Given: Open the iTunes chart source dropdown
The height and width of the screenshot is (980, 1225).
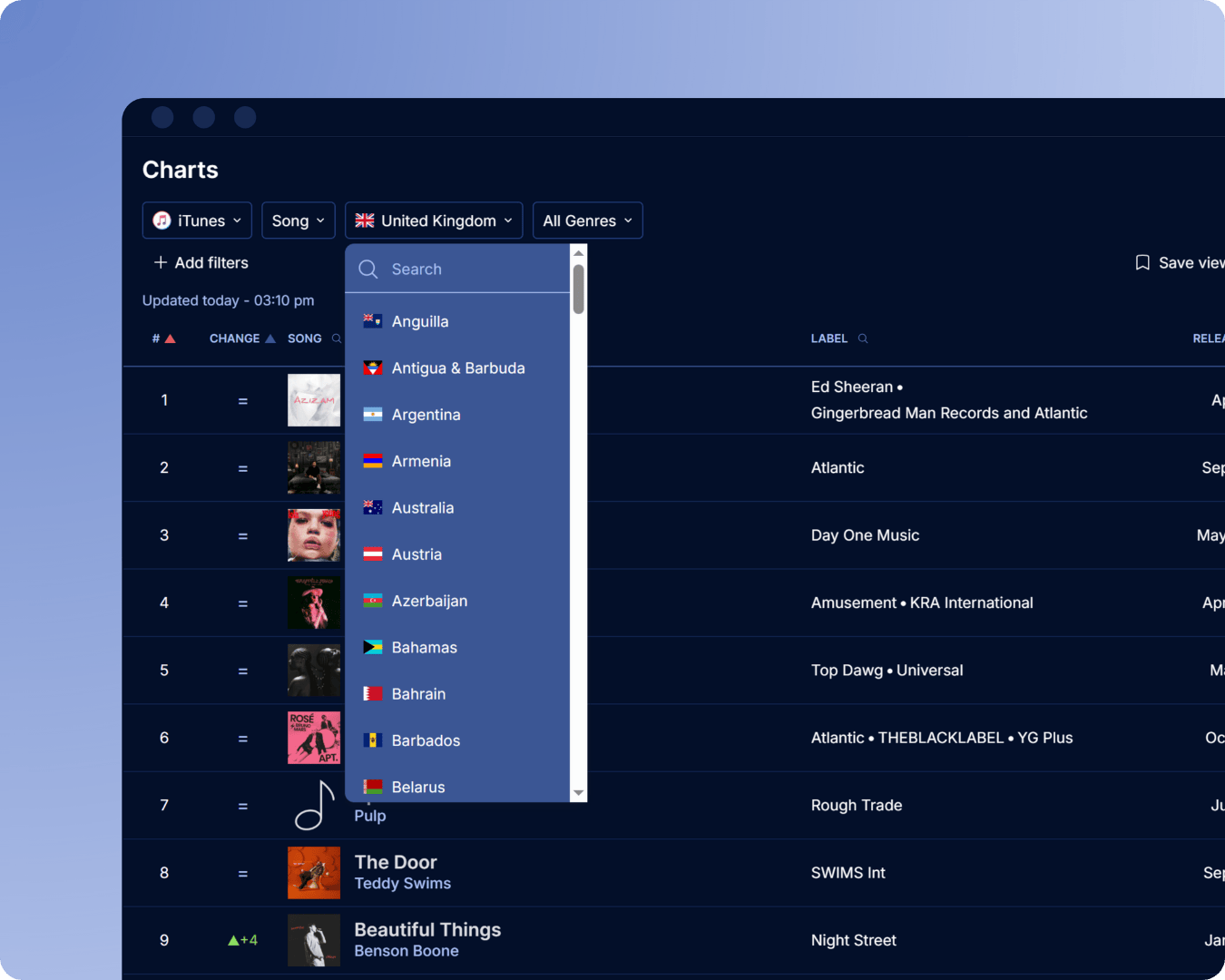Looking at the screenshot, I should click(x=197, y=220).
